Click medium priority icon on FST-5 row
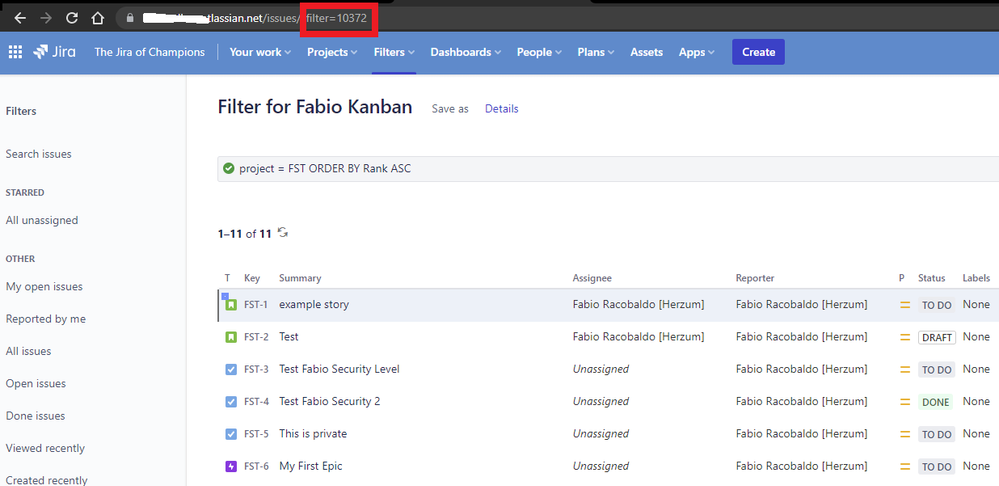This screenshot has width=999, height=486. point(905,434)
